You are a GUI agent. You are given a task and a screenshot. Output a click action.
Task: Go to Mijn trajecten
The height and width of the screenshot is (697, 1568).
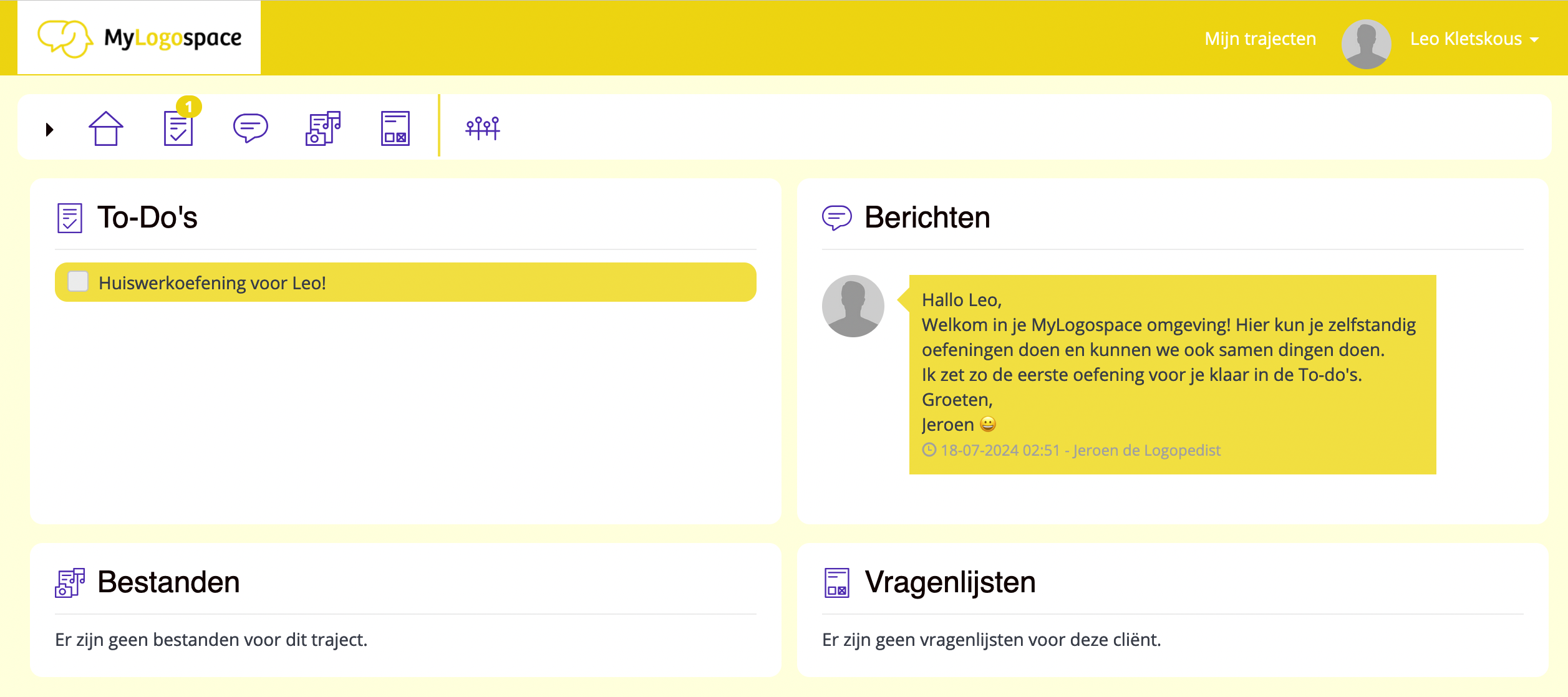[1260, 39]
